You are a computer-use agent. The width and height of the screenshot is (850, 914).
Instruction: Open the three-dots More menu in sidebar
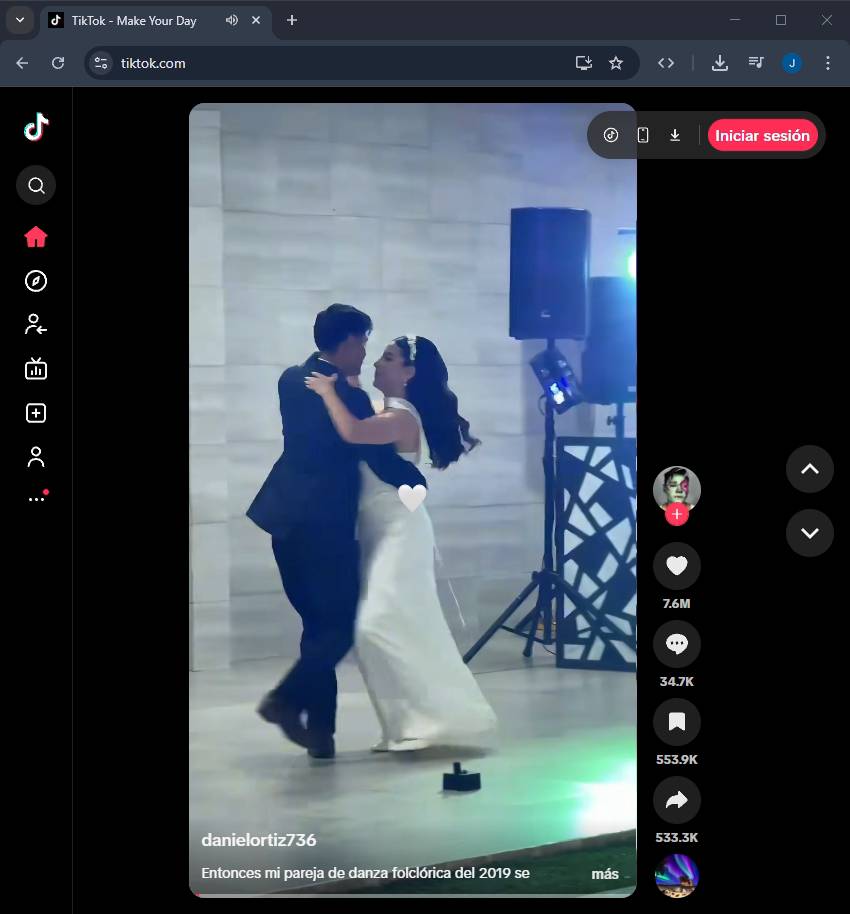tap(36, 499)
